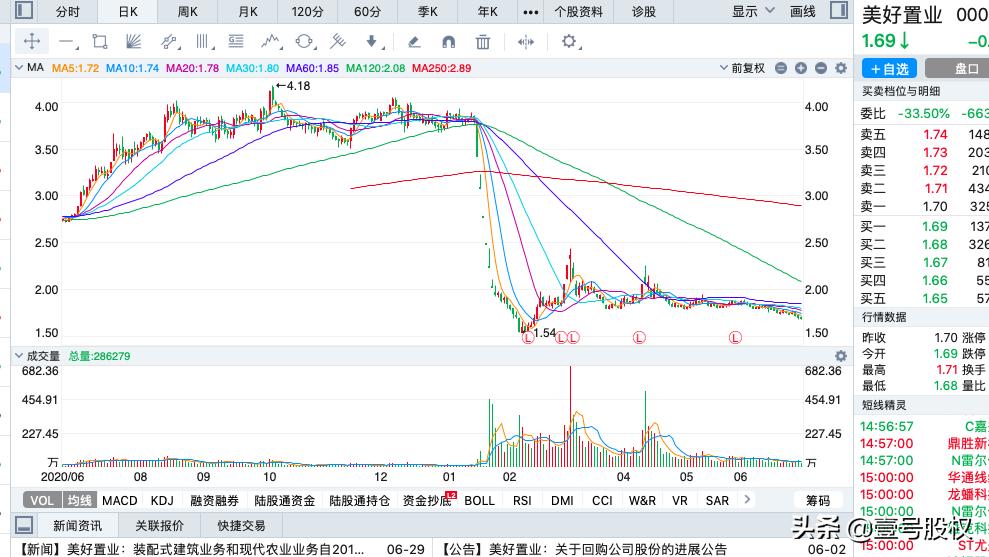
Task: Click the 筹码 chip distribution button
Action: 817,500
